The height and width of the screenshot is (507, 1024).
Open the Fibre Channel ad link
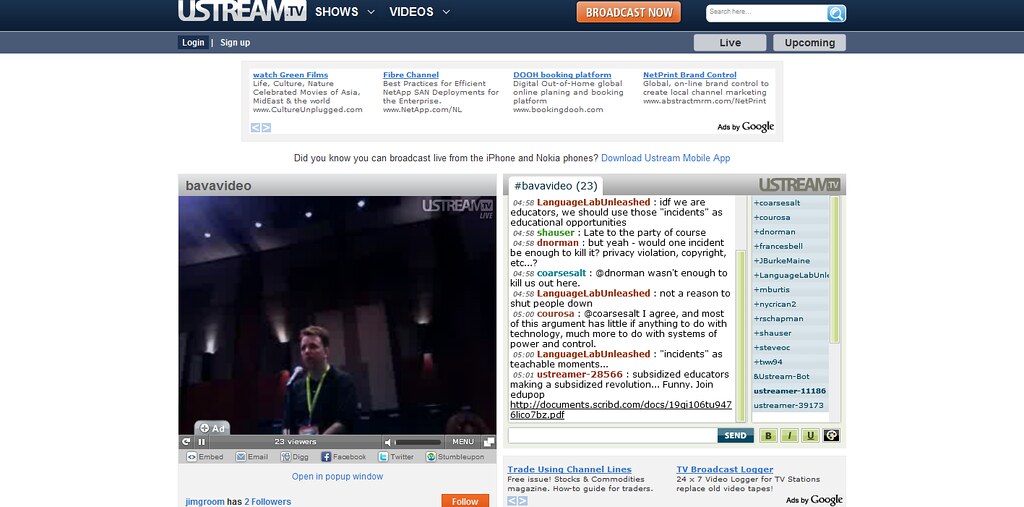pyautogui.click(x=411, y=75)
